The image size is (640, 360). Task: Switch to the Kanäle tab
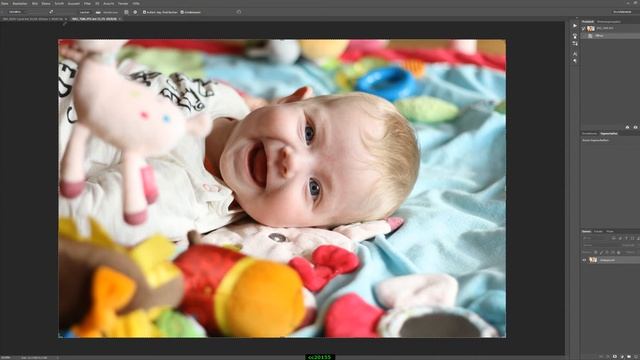tap(598, 231)
